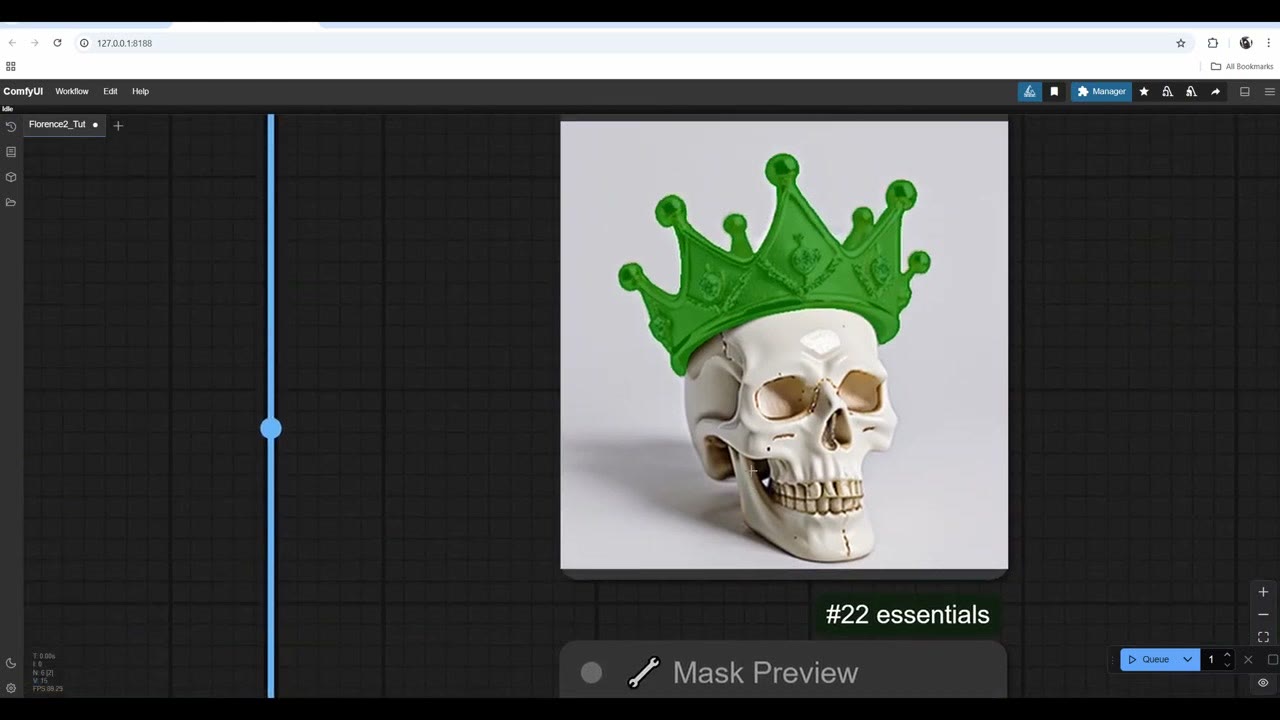Open the All Bookmarks folder
This screenshot has height=720, width=1280.
[x=1242, y=67]
